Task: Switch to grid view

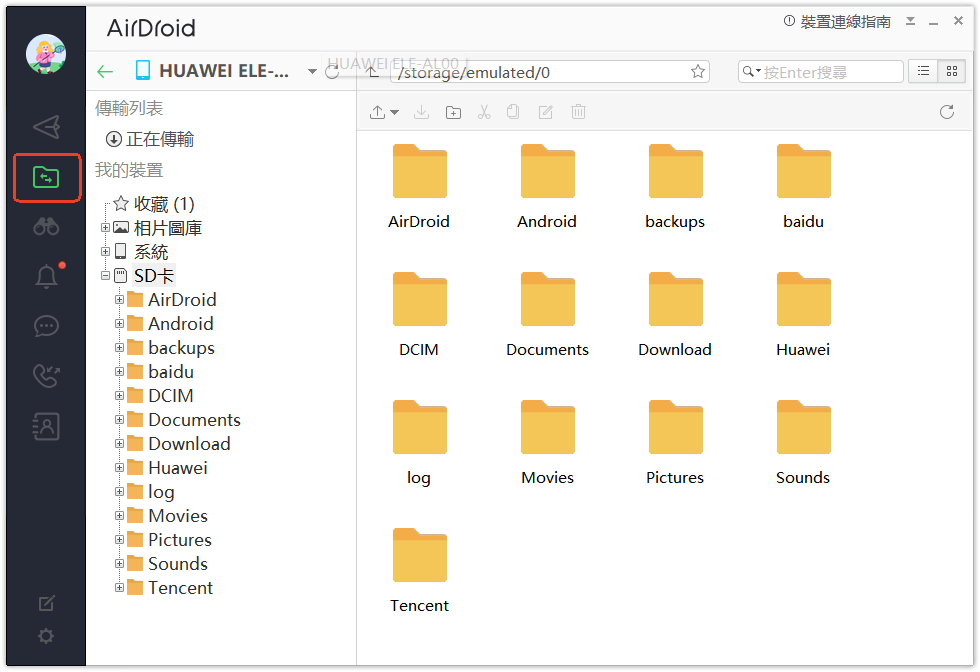Action: [952, 71]
